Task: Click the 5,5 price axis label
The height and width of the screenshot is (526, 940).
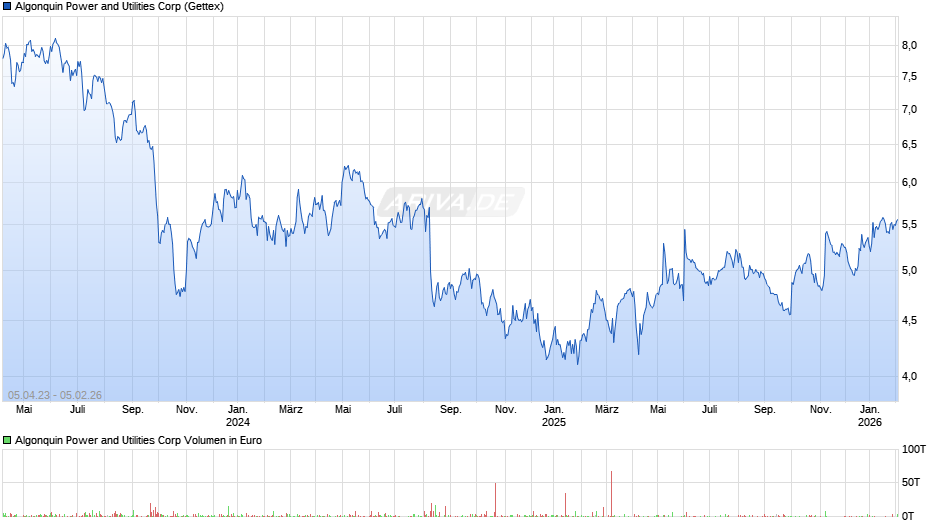Action: tap(909, 225)
